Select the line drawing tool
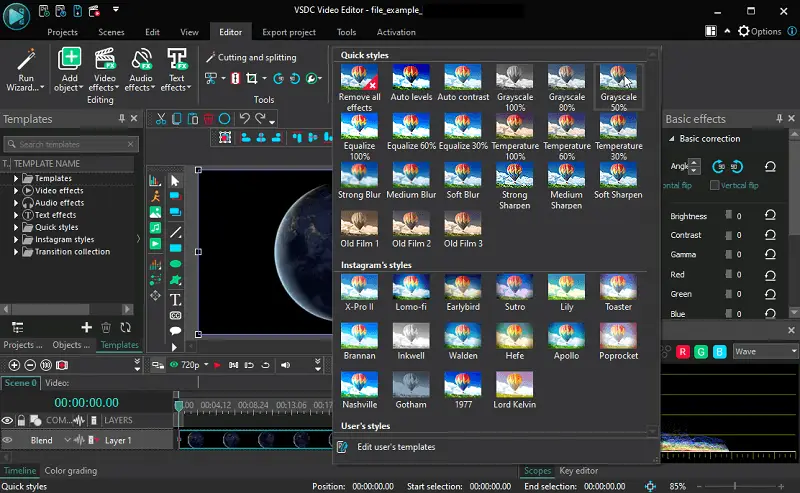Image resolution: width=800 pixels, height=493 pixels. pyautogui.click(x=175, y=232)
